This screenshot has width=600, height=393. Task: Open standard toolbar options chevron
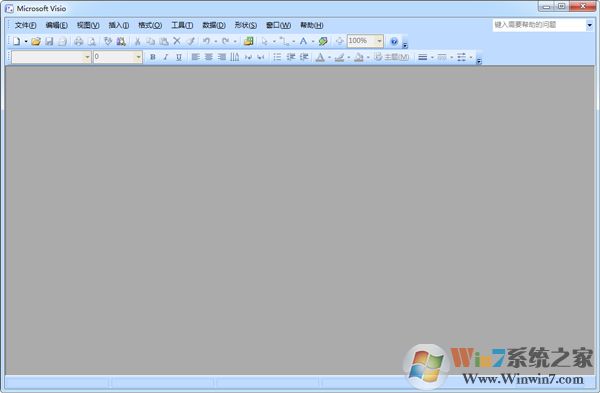pyautogui.click(x=405, y=46)
